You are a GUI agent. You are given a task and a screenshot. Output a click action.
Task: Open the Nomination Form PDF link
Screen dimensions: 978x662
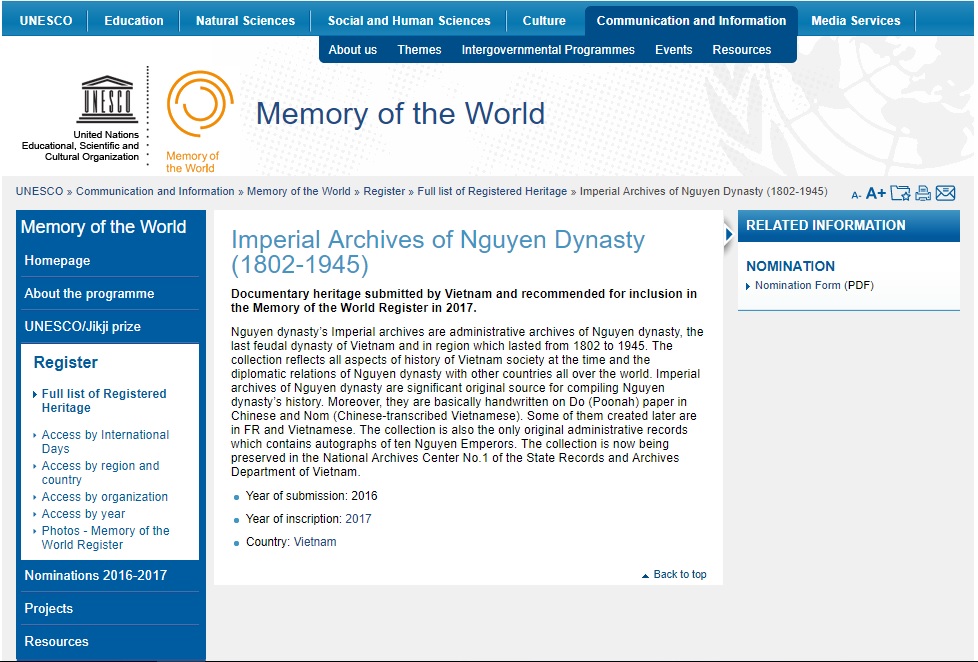pyautogui.click(x=814, y=286)
